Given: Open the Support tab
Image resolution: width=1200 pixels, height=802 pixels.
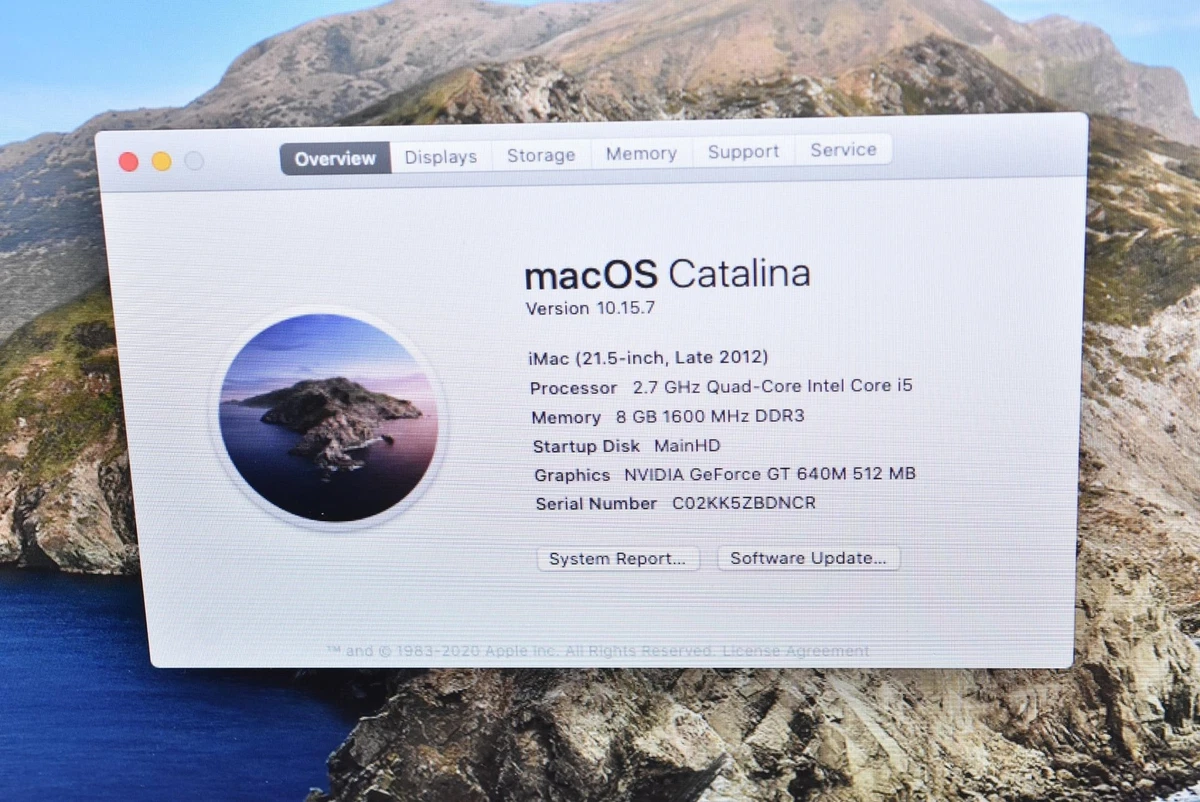Looking at the screenshot, I should click(743, 151).
